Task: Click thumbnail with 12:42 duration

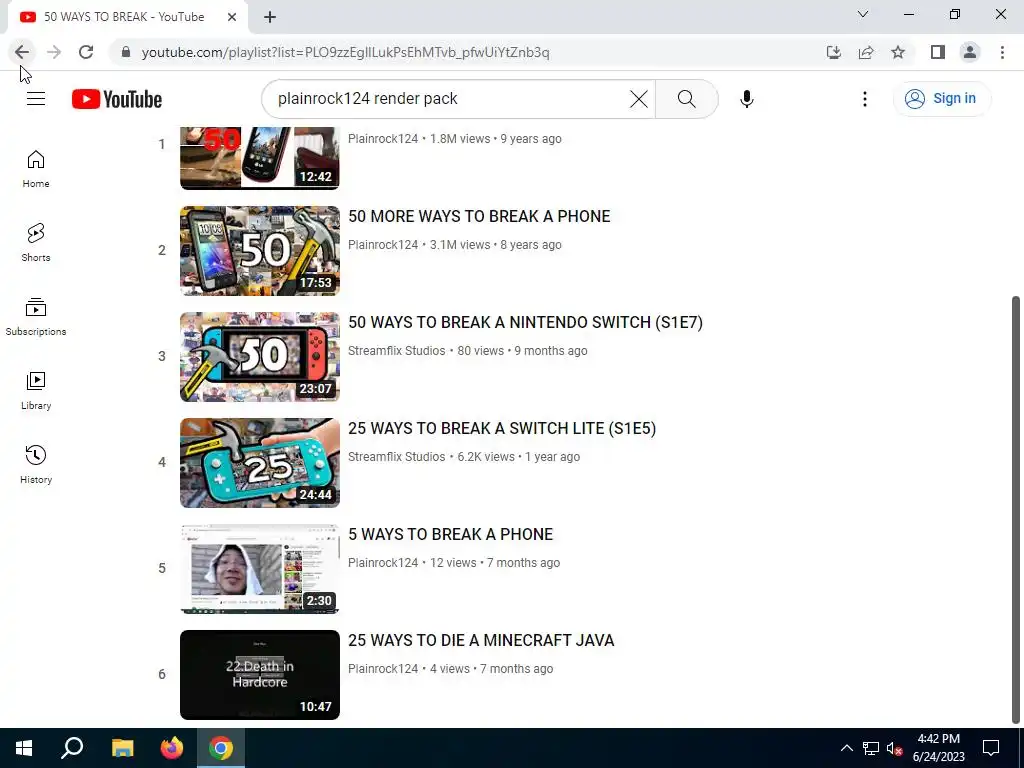Action: tap(260, 157)
